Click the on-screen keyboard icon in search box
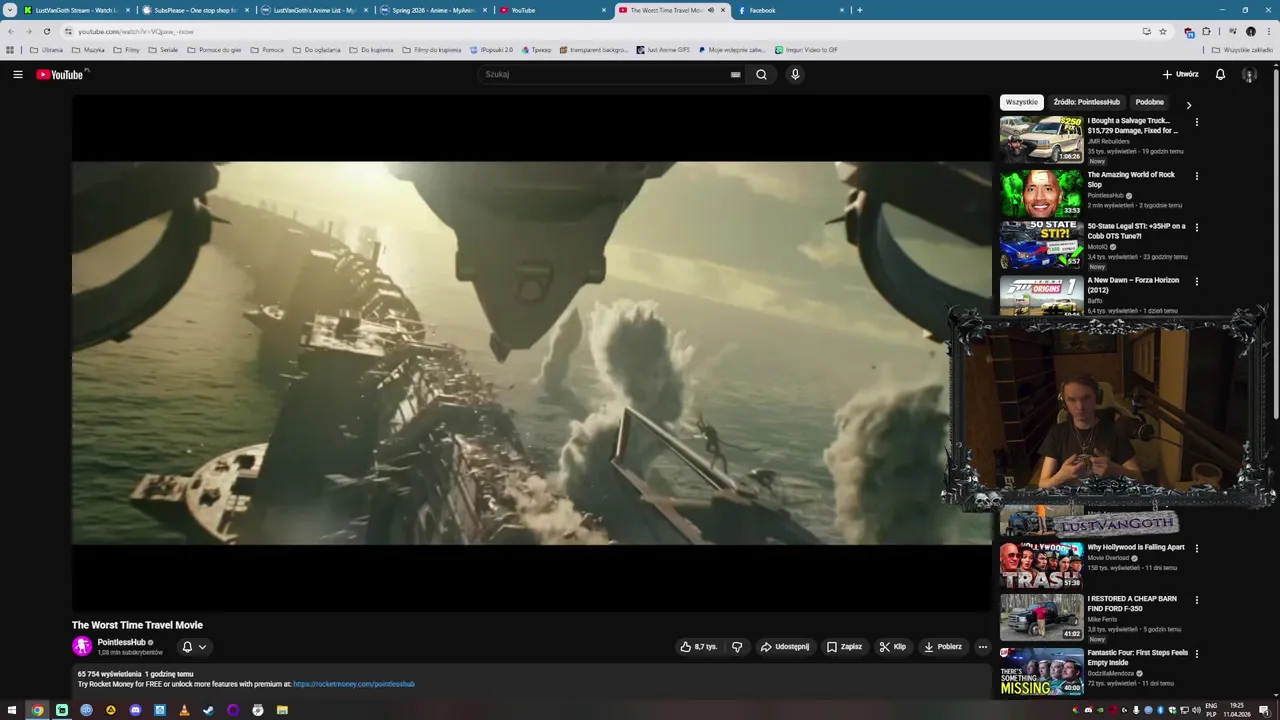This screenshot has width=1280, height=720. point(735,74)
